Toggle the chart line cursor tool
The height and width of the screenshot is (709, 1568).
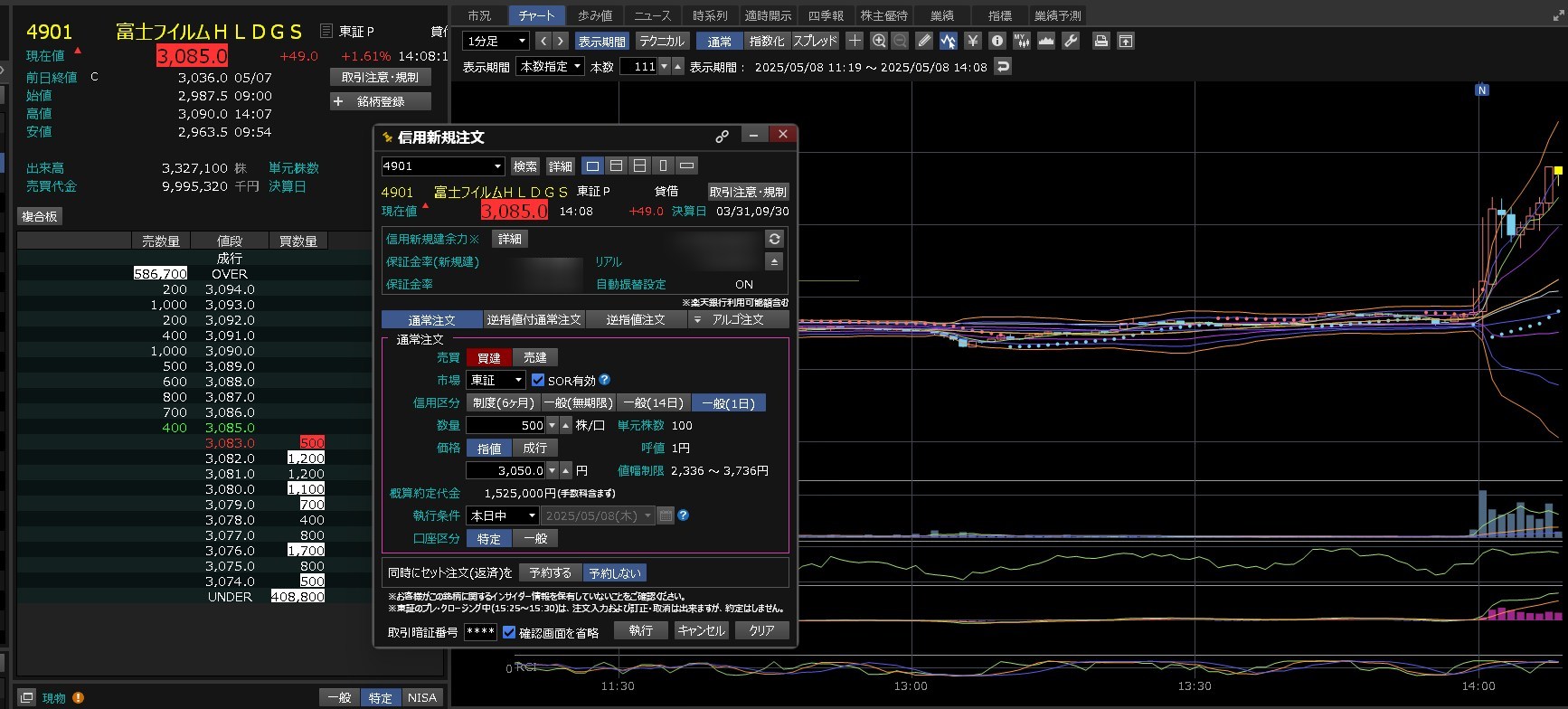[948, 41]
